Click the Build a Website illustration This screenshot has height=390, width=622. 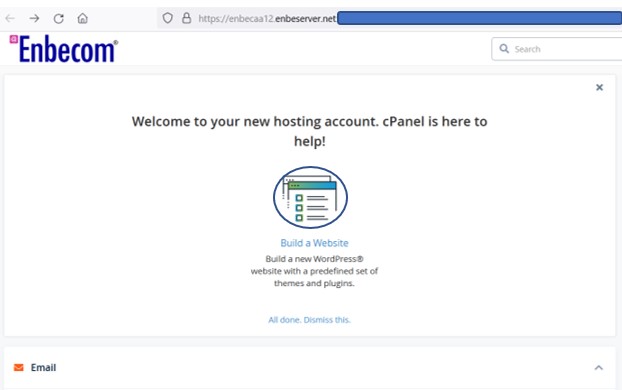310,197
